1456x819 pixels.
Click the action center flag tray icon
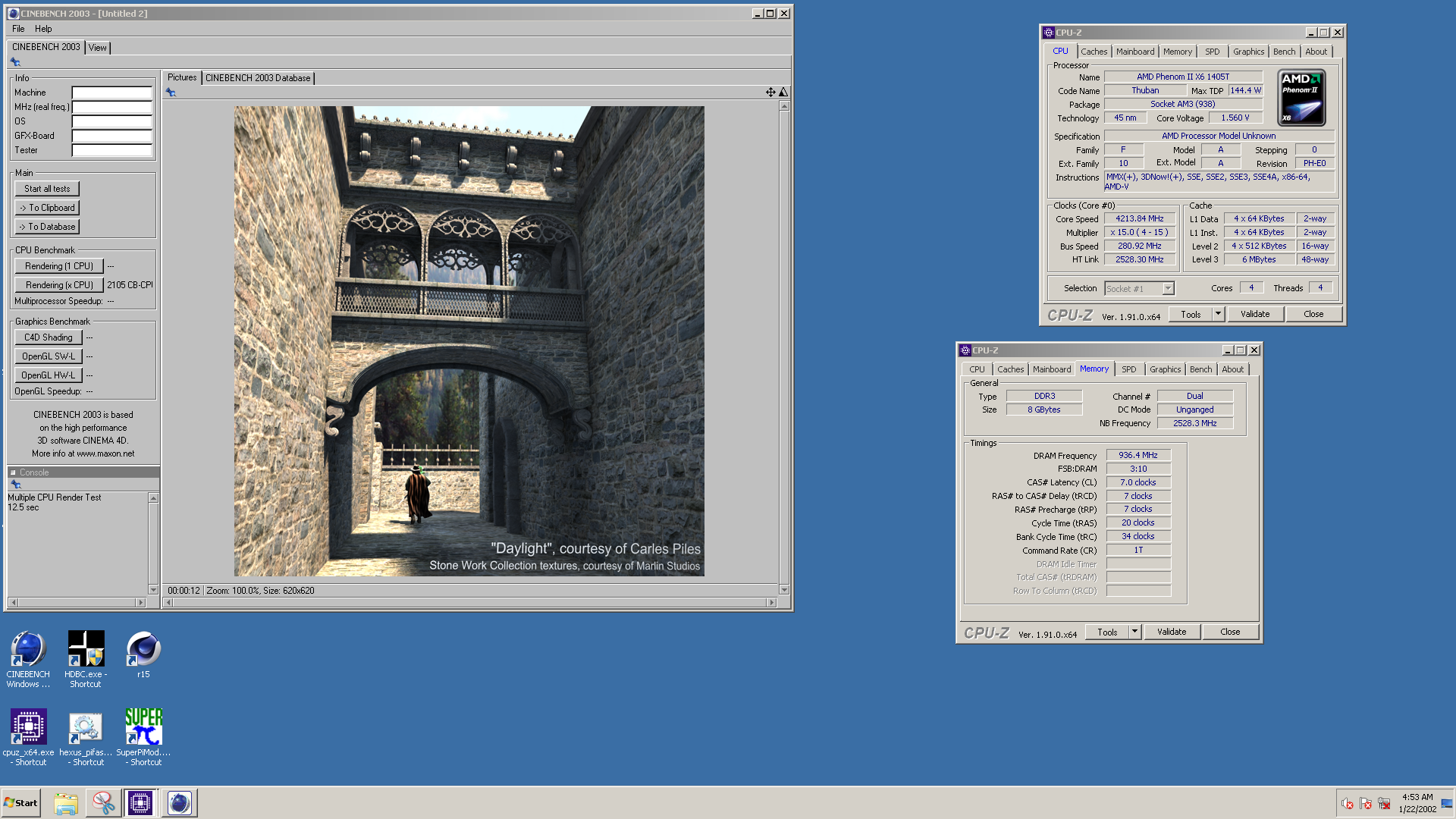[x=1366, y=804]
